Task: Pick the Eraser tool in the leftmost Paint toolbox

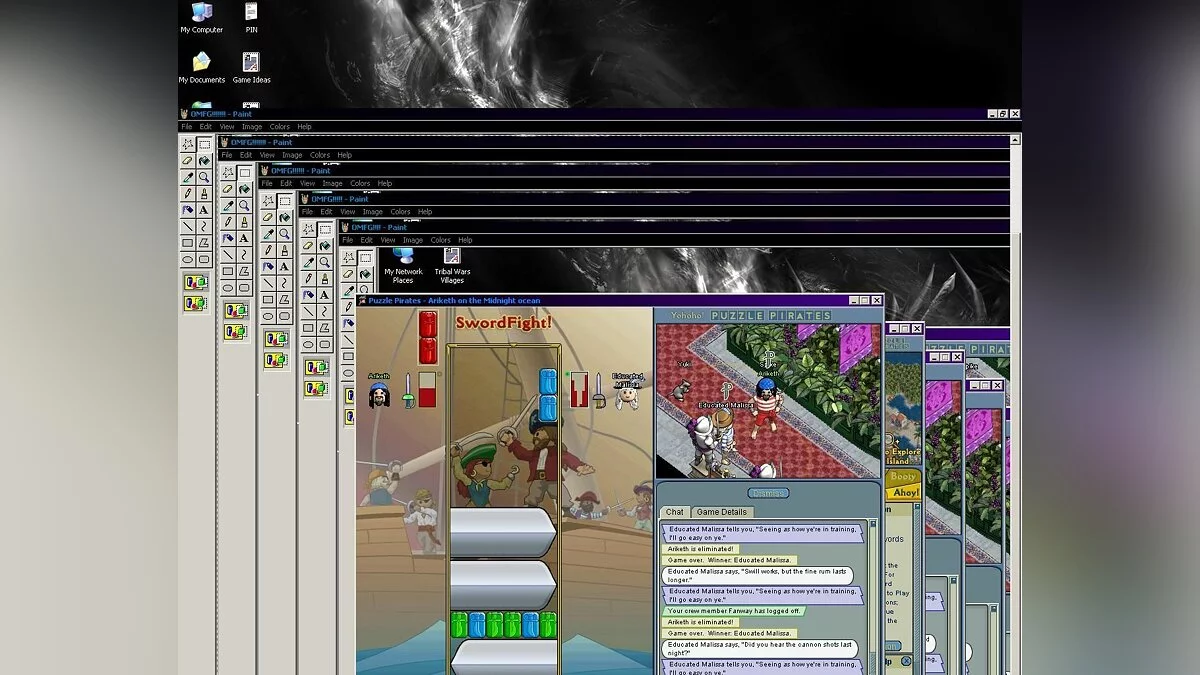Action: point(187,160)
